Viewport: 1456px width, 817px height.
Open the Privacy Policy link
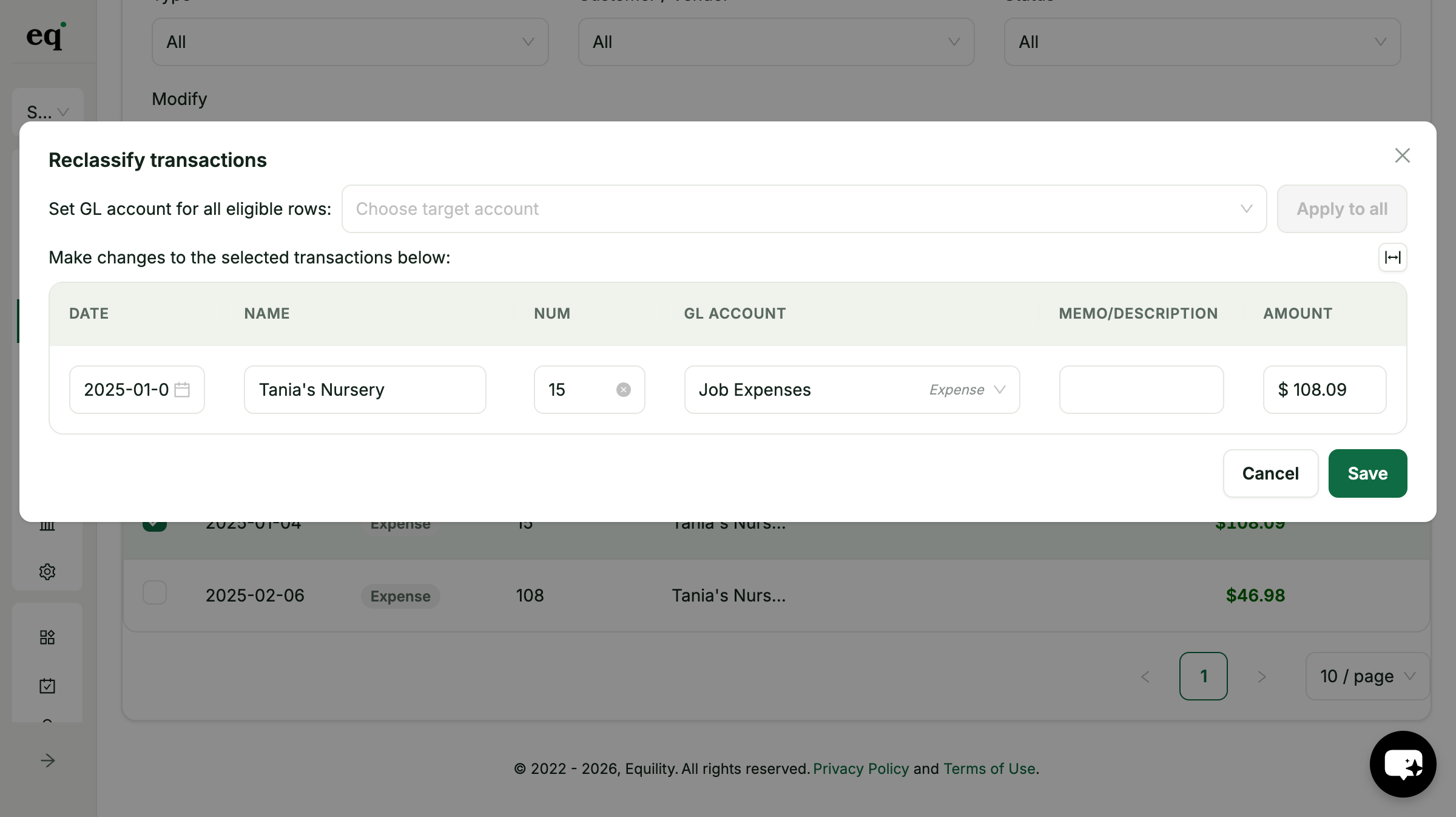861,768
